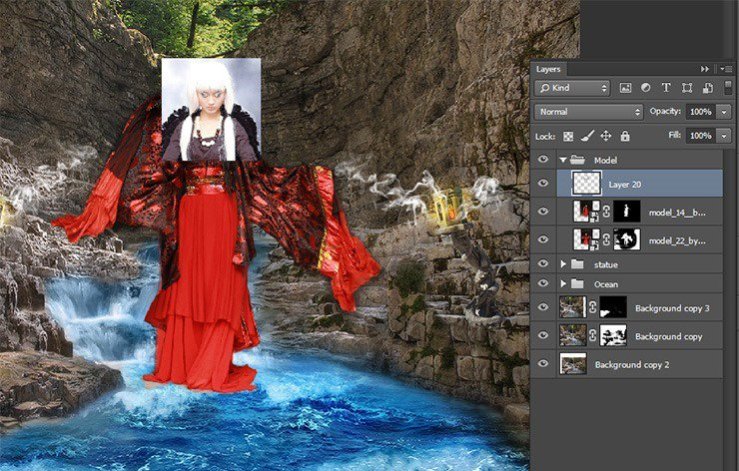The width and height of the screenshot is (739, 471).
Task: Open the Kind filter dropdown
Action: pyautogui.click(x=572, y=88)
